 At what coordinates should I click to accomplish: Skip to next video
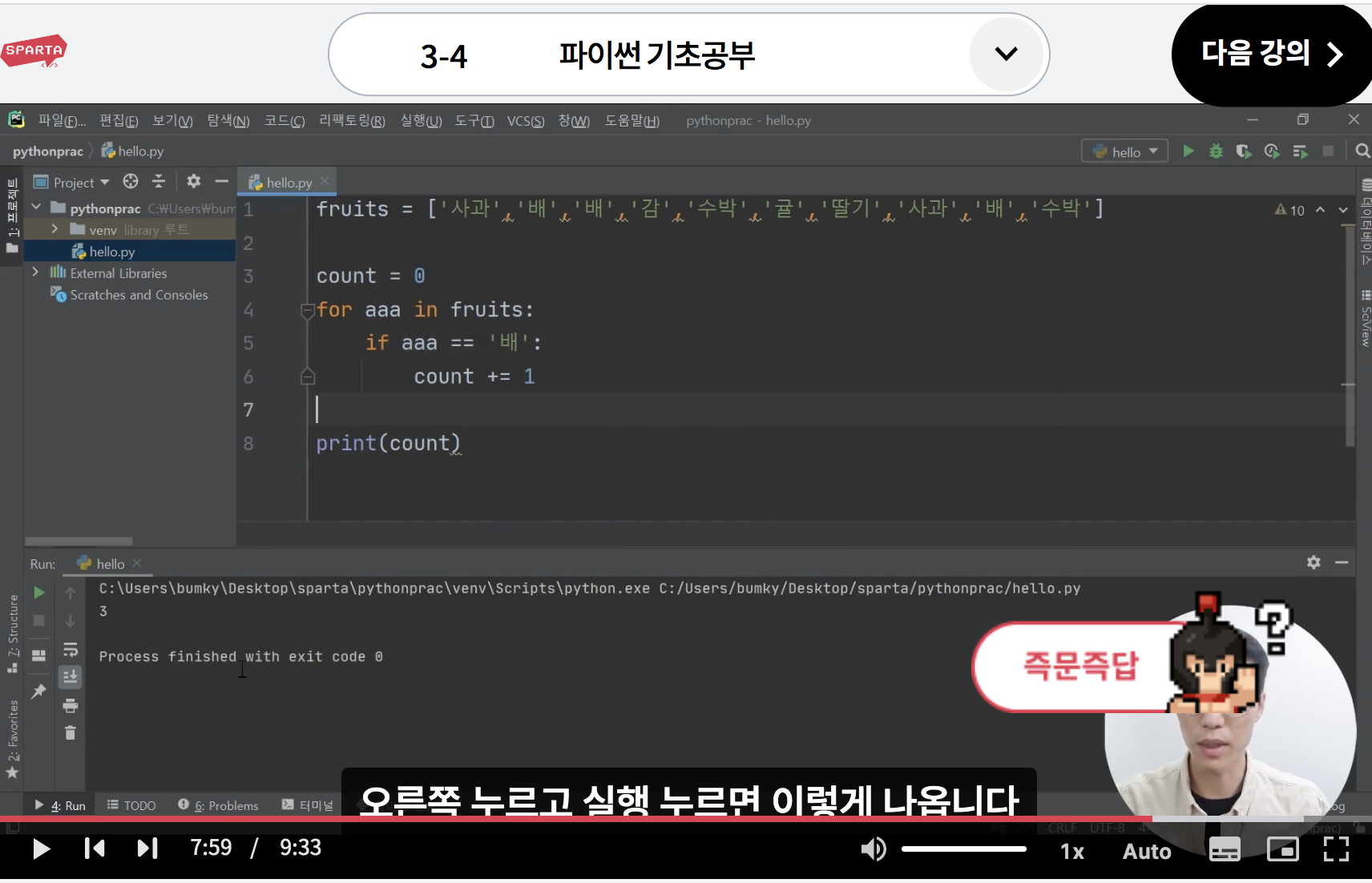(147, 849)
